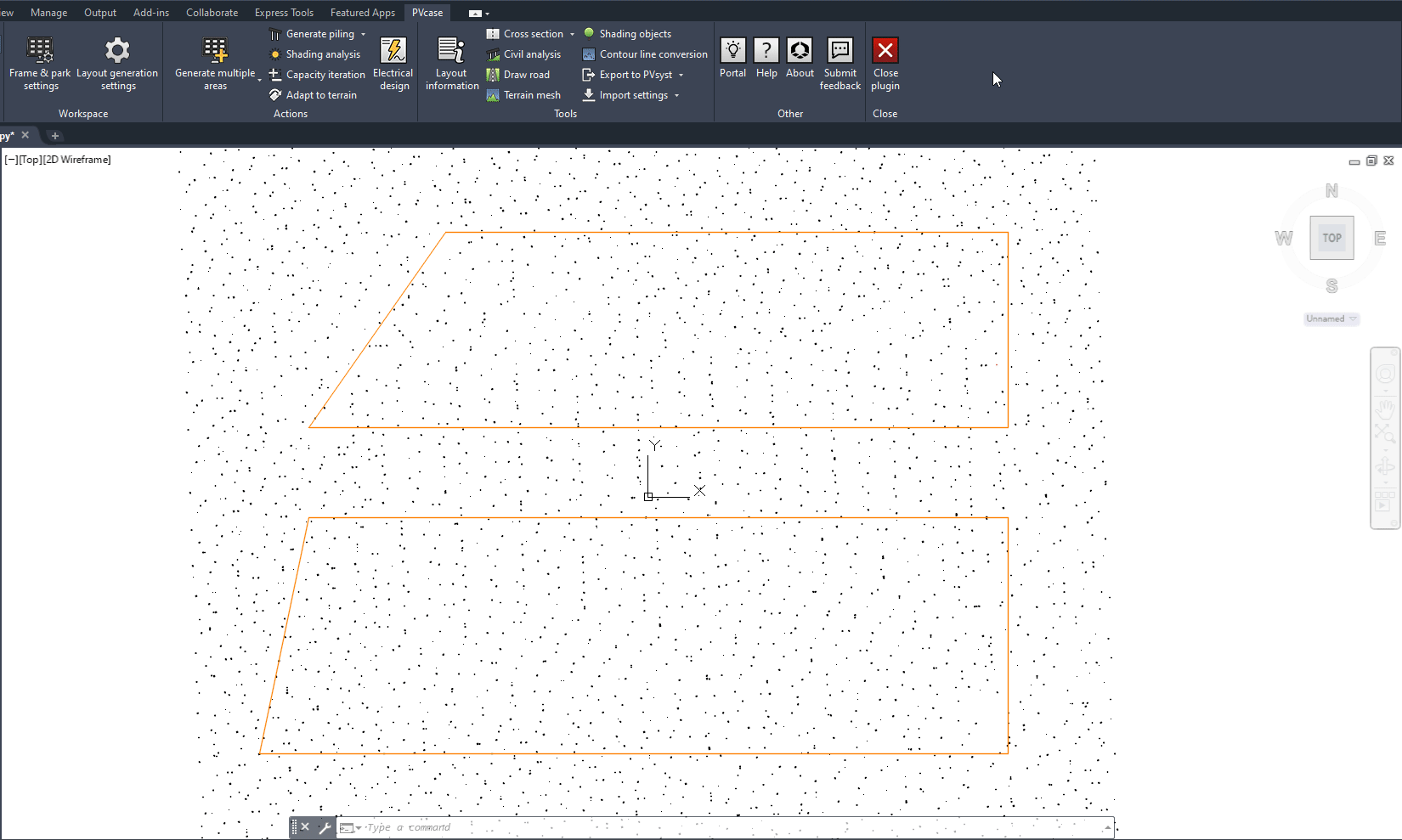Open Frame & park settings
The width and height of the screenshot is (1402, 840).
40,63
